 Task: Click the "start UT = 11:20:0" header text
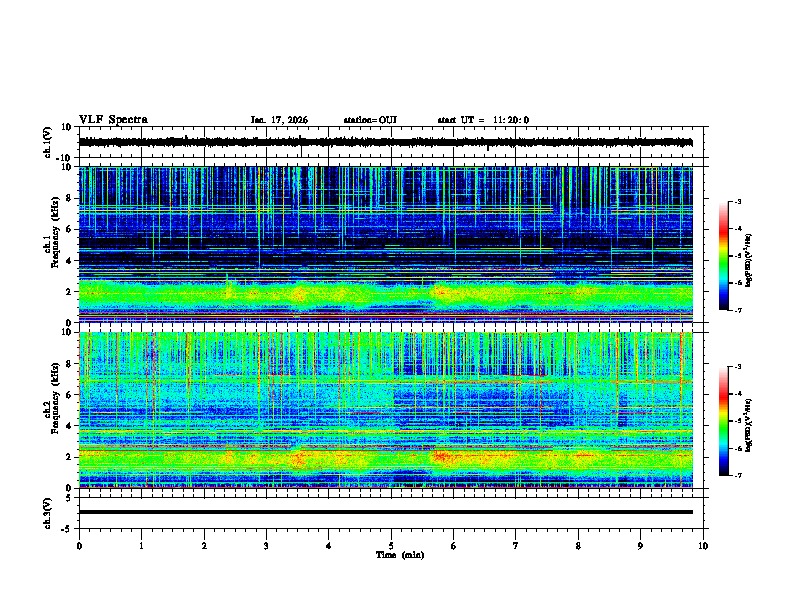[483, 120]
